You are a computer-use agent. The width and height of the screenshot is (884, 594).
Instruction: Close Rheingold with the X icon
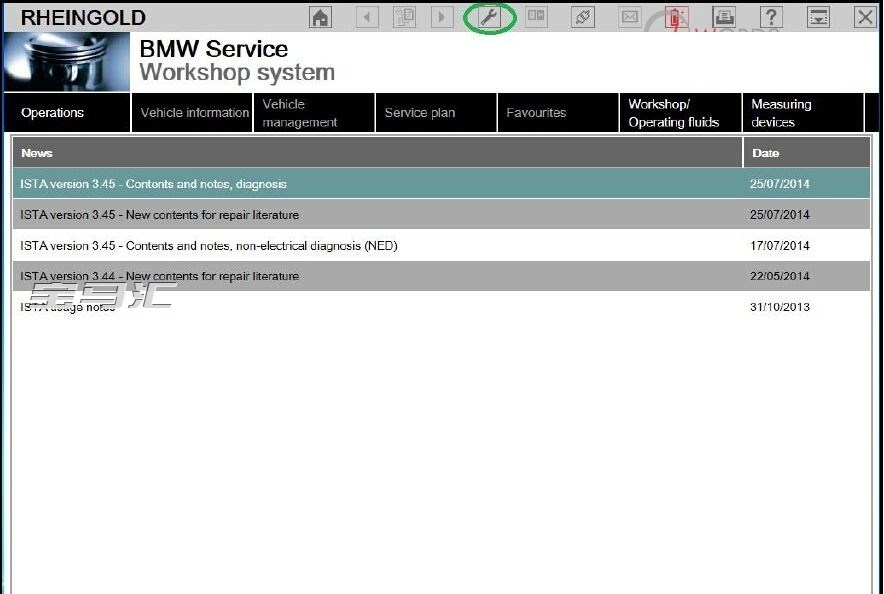pyautogui.click(x=865, y=17)
